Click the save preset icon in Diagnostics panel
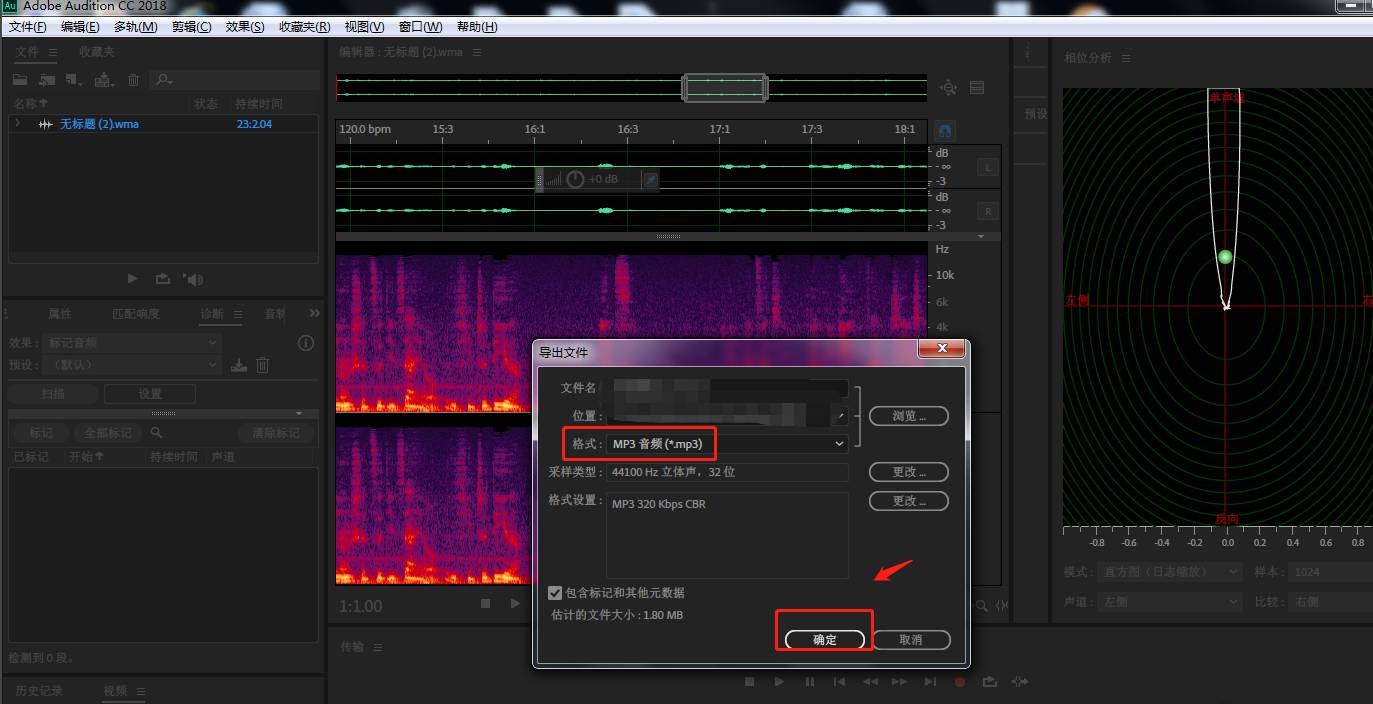The image size is (1373, 704). pyautogui.click(x=239, y=365)
